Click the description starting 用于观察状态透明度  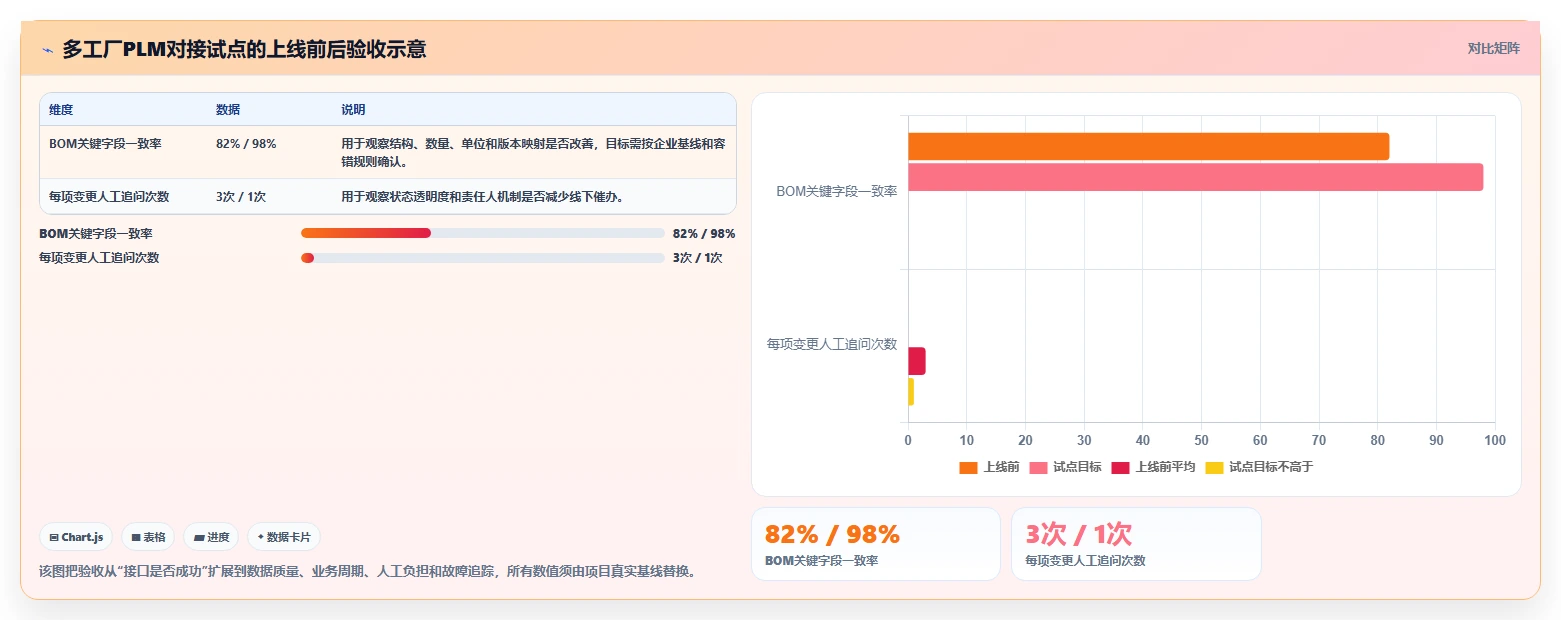pos(482,197)
